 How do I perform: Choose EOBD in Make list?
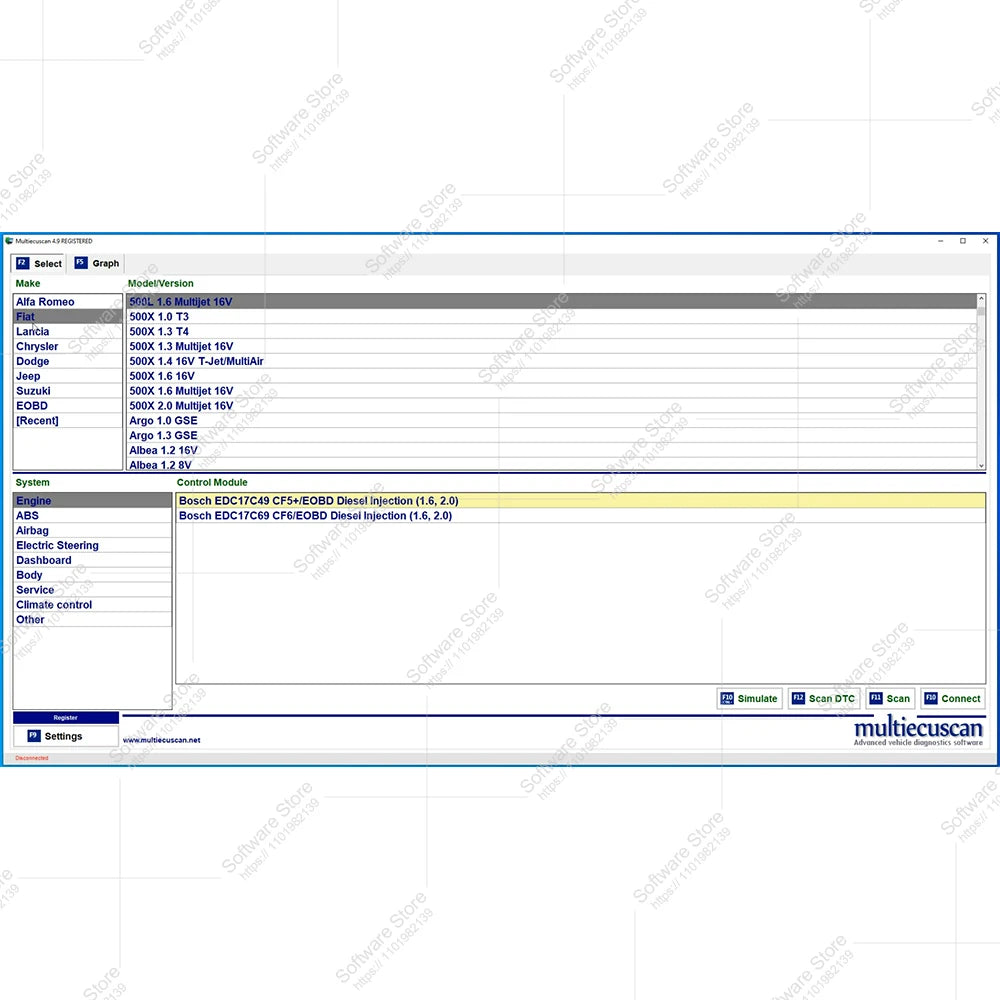point(68,406)
